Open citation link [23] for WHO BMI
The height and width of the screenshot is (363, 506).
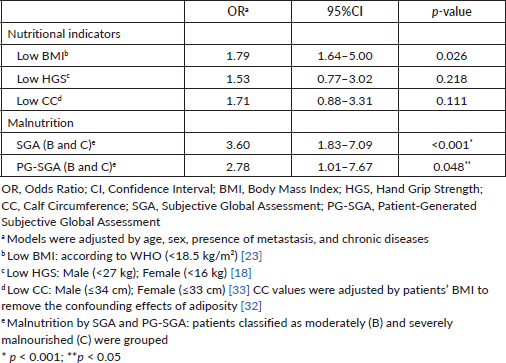click(252, 256)
